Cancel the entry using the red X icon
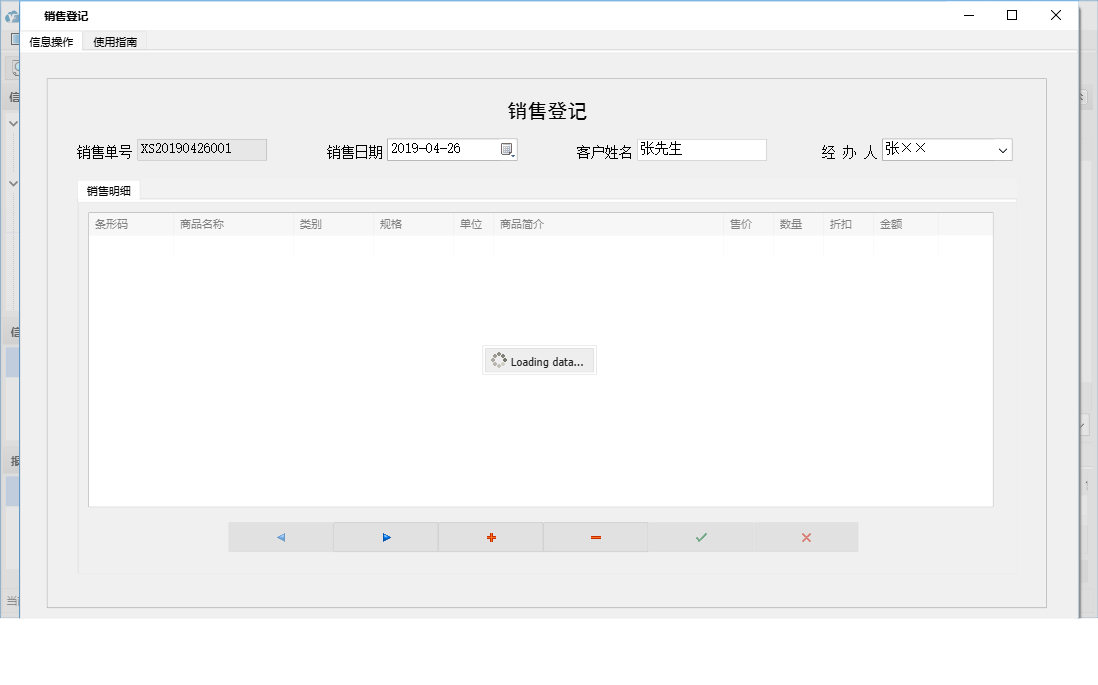The width and height of the screenshot is (1098, 685). [805, 537]
